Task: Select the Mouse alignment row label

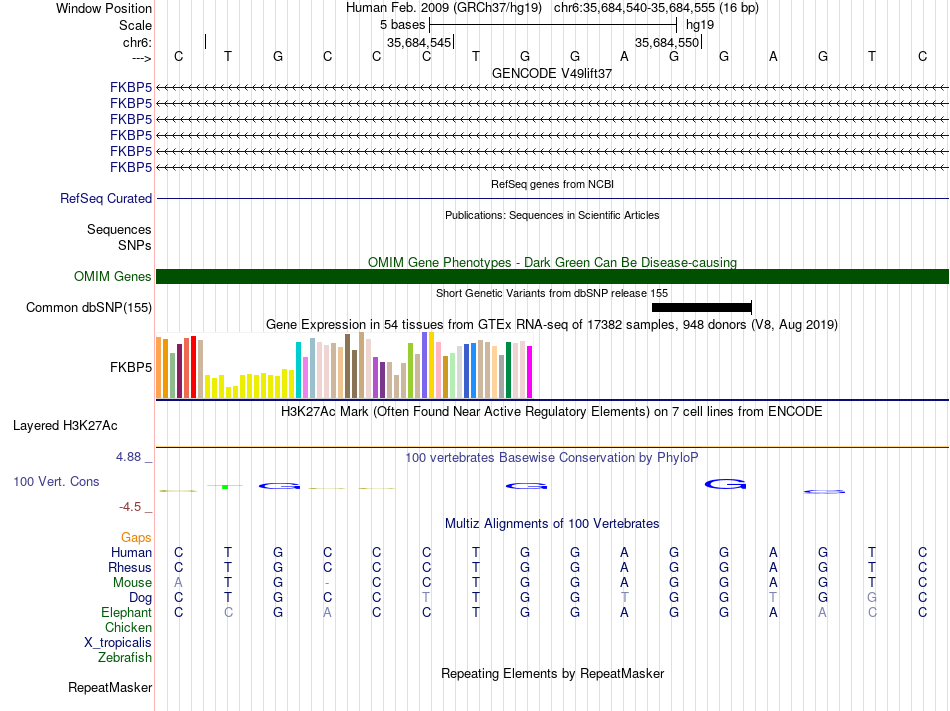Action: click(x=132, y=583)
